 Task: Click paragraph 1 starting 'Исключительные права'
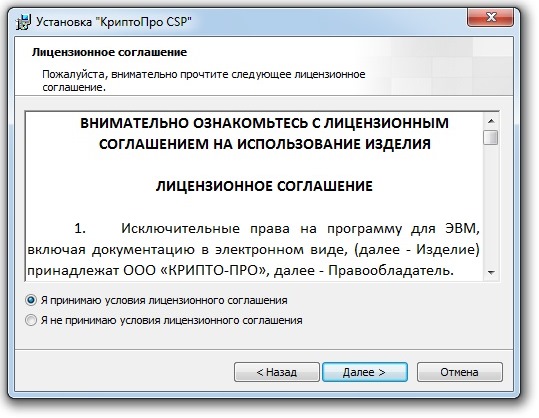tap(253, 249)
